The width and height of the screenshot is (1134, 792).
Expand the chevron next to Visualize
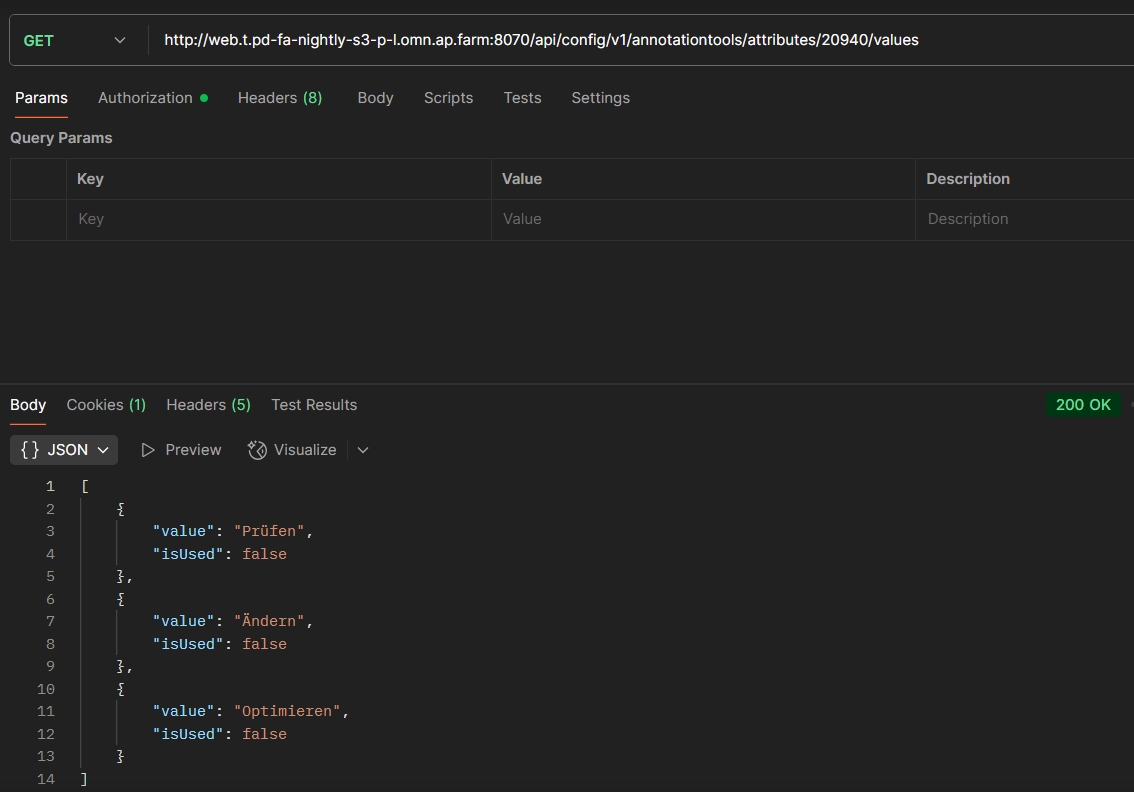point(363,450)
